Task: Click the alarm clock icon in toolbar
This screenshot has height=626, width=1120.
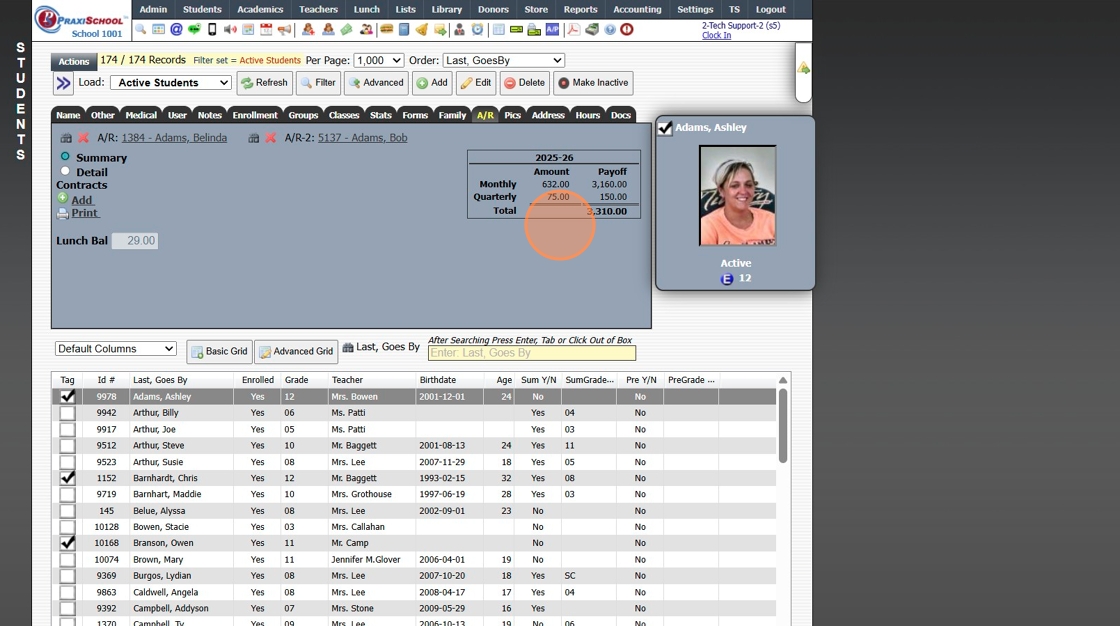Action: [477, 29]
